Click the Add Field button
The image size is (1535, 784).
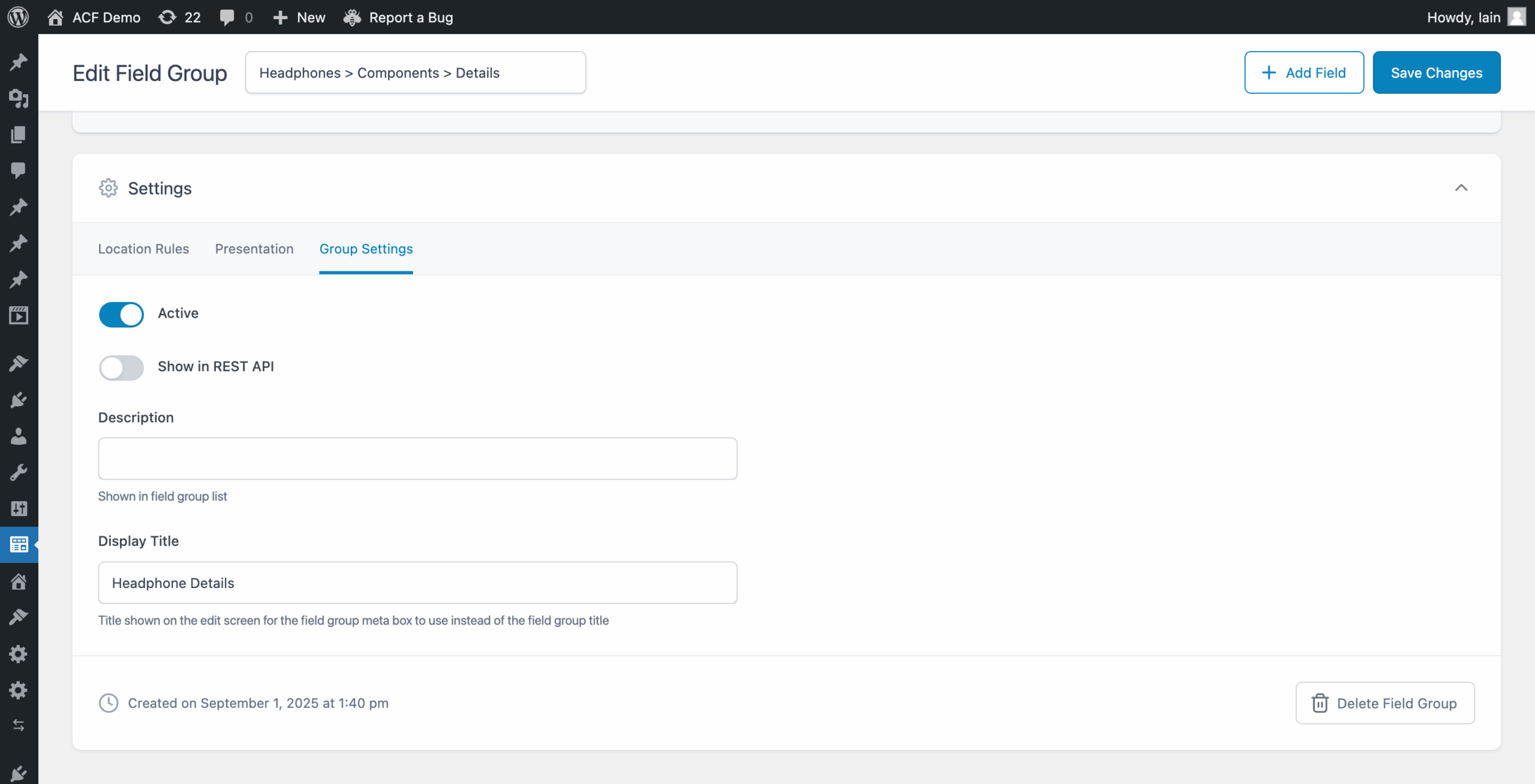coord(1304,73)
